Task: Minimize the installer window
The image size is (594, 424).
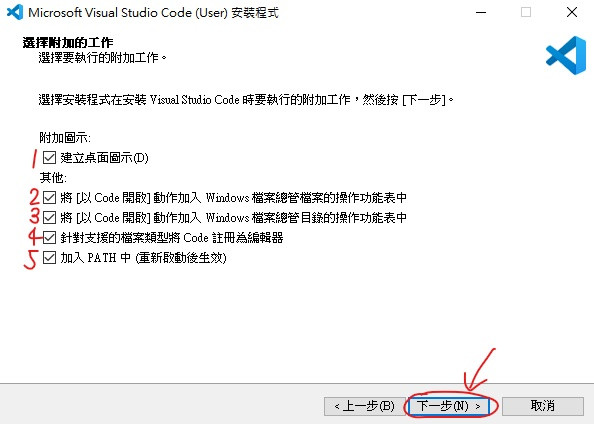Action: coord(481,13)
